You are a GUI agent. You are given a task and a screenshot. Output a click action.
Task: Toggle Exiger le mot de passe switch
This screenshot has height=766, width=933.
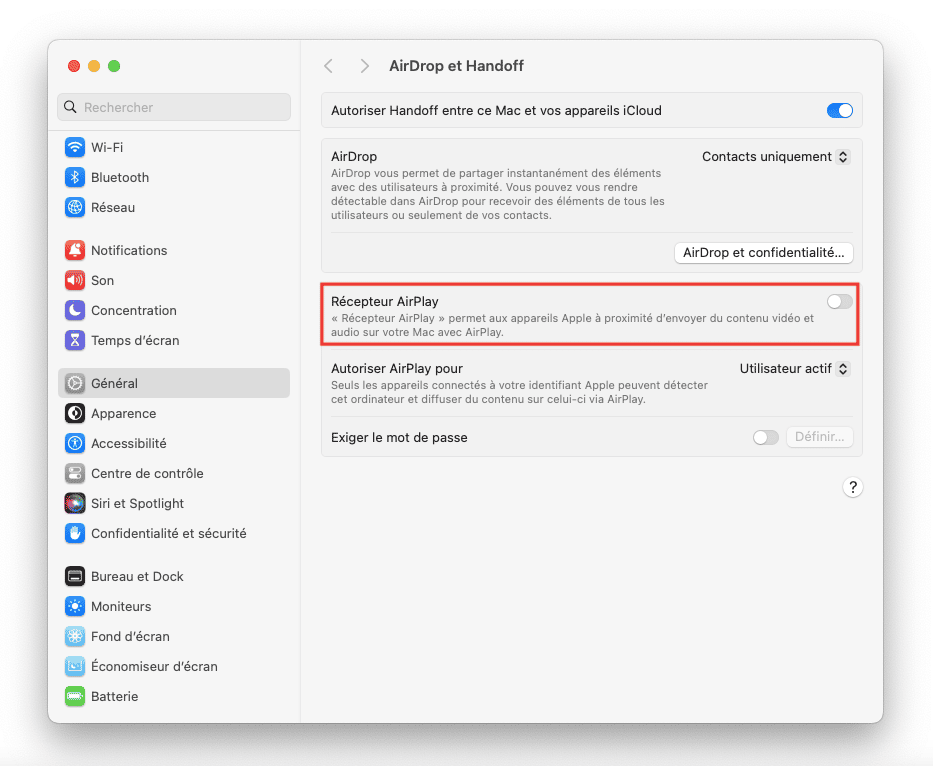[x=765, y=437]
